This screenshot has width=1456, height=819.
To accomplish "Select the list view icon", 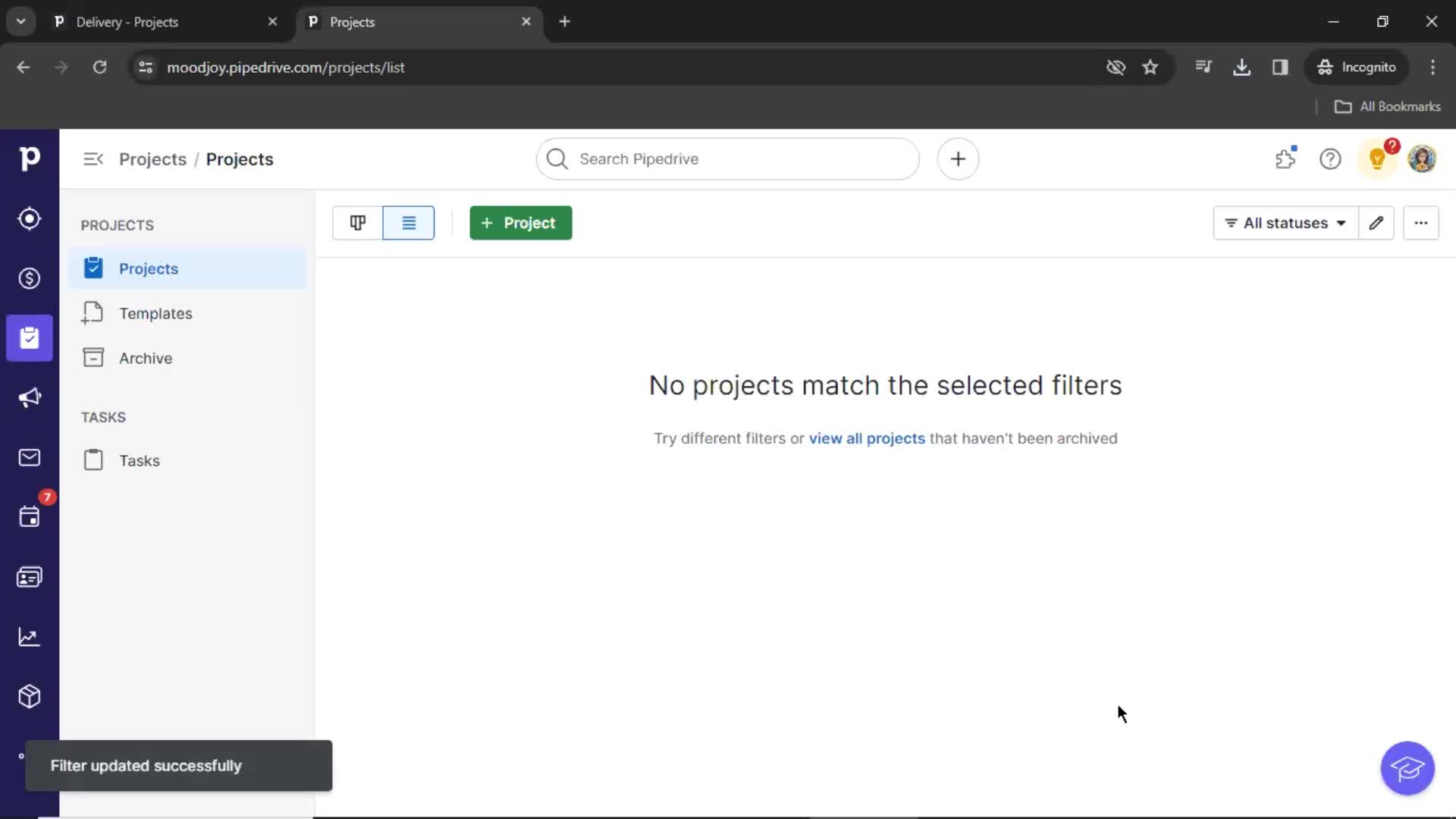I will [408, 223].
